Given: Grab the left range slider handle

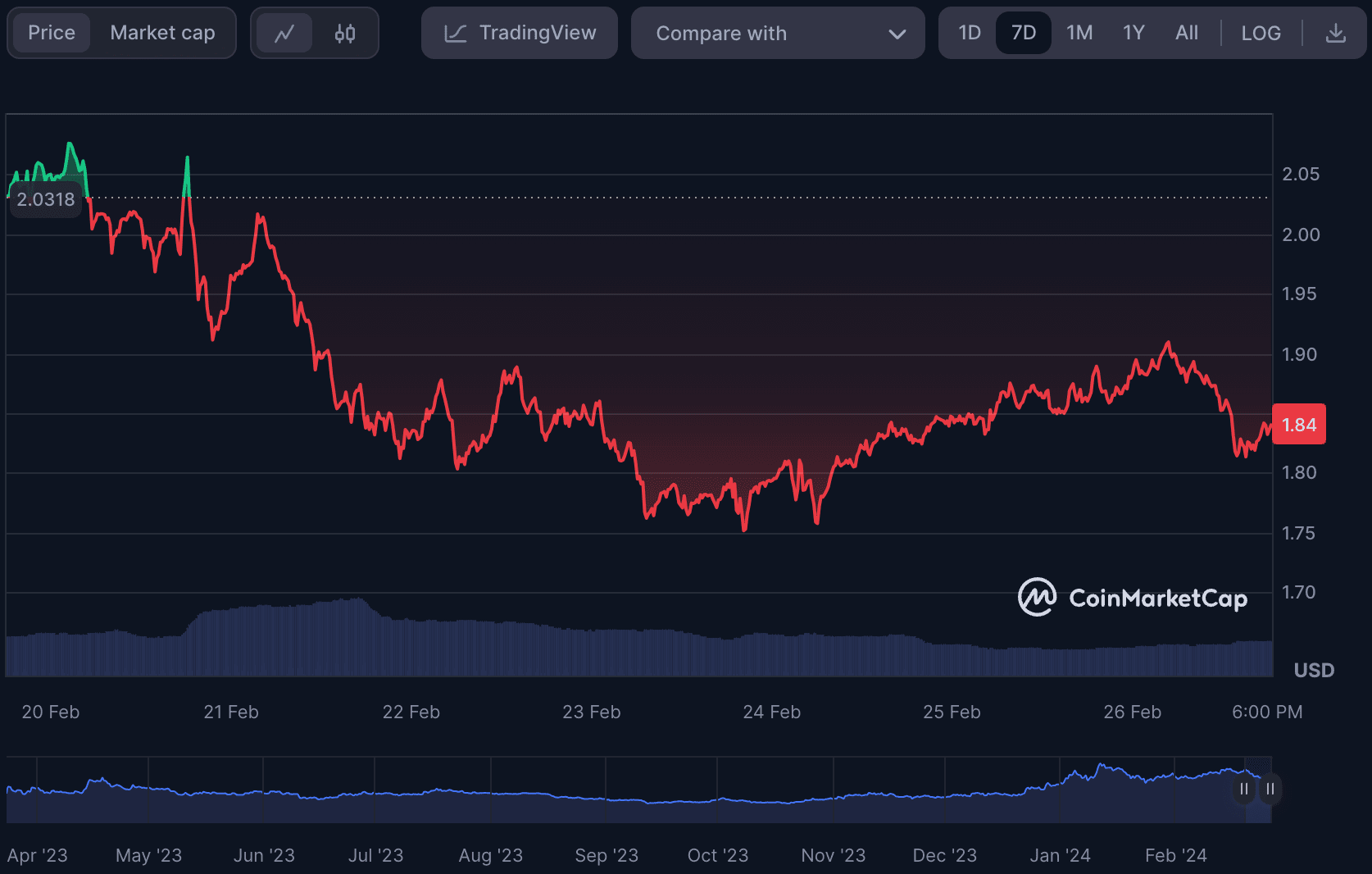Looking at the screenshot, I should tap(1244, 789).
